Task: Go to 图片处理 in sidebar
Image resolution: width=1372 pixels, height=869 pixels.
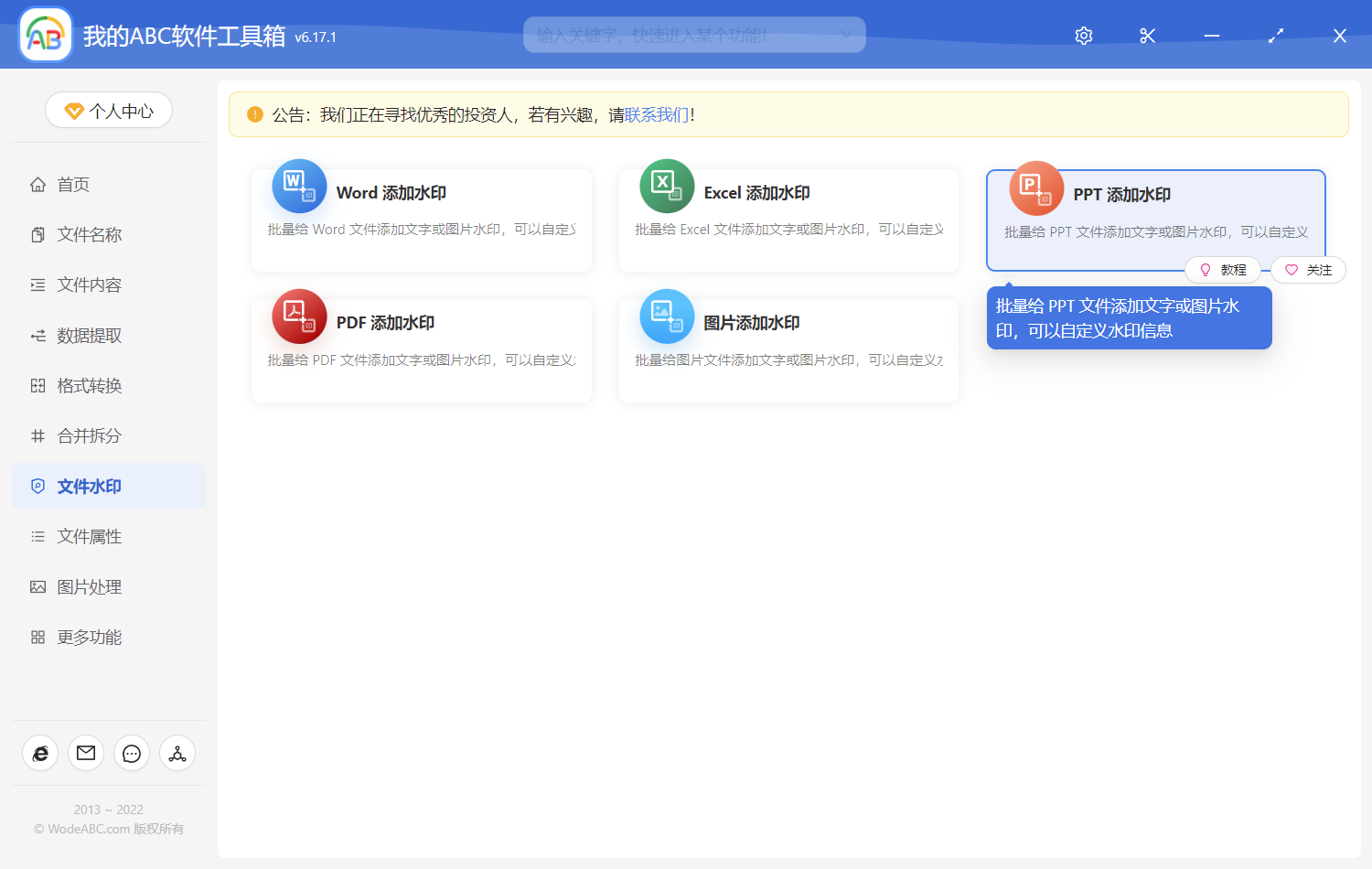Action: (89, 587)
